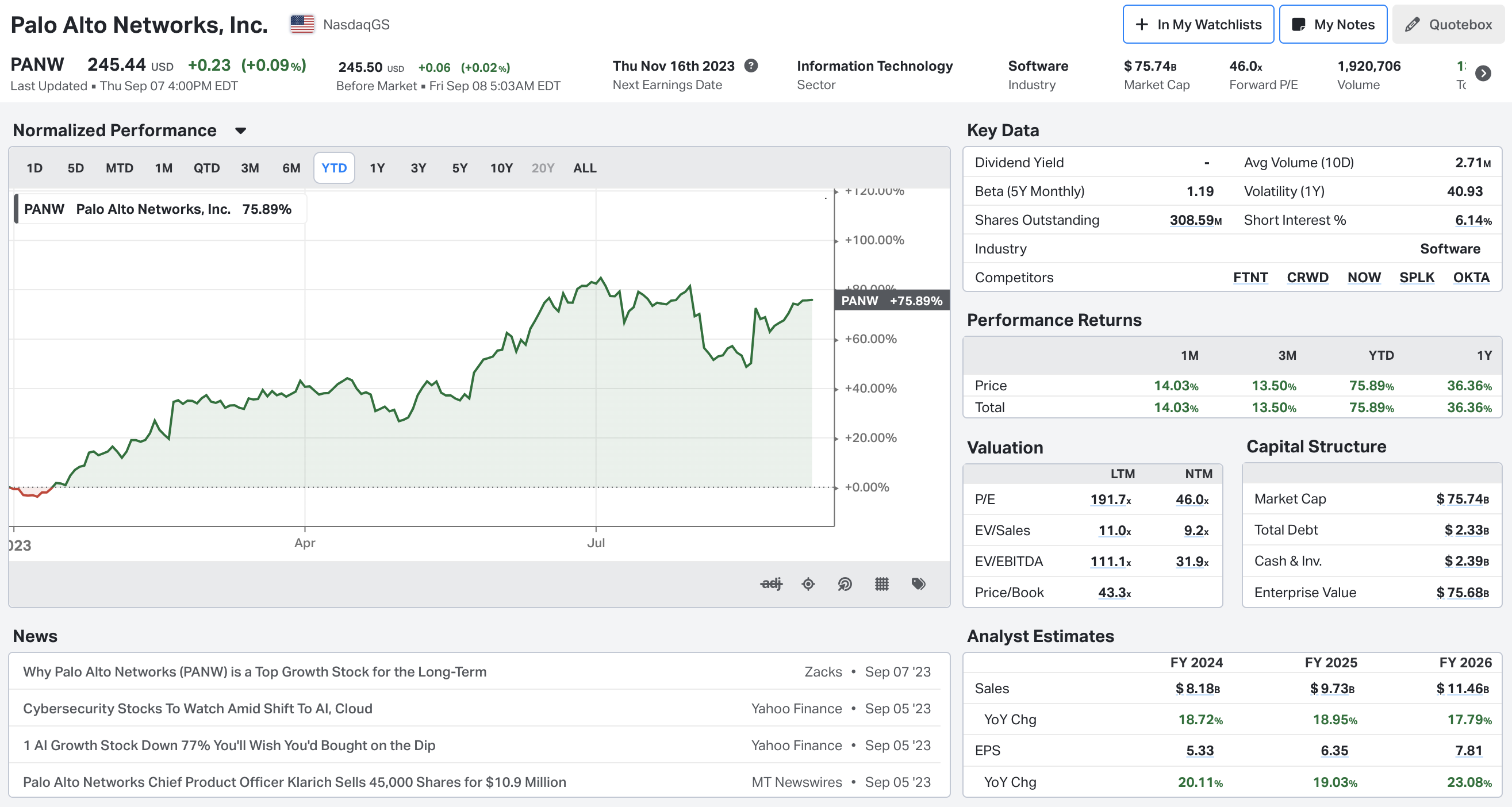Click the Shares Outstanding 308.59M value
Image resolution: width=1512 pixels, height=807 pixels.
pos(1196,220)
